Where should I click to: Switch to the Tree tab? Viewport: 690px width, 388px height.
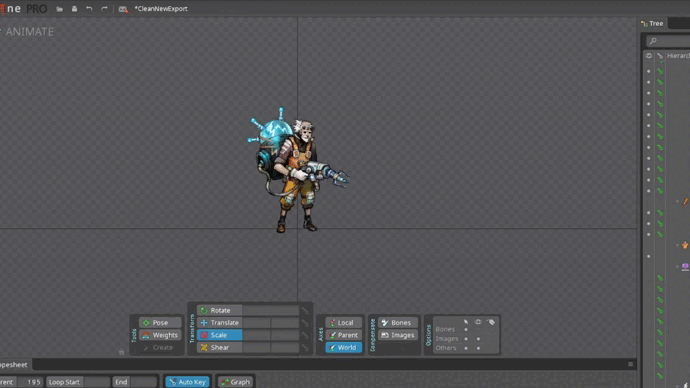pos(653,24)
